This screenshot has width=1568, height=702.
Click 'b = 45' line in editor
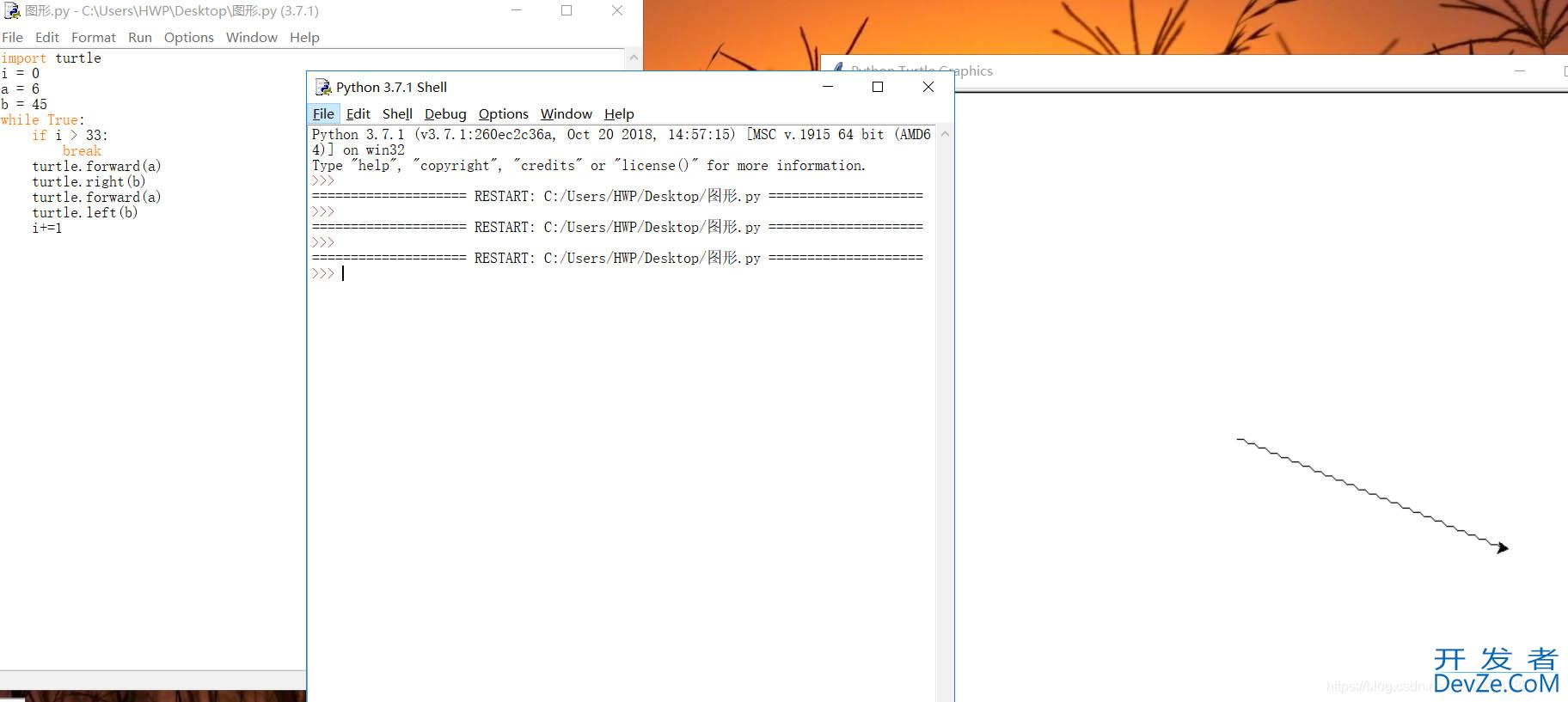24,104
